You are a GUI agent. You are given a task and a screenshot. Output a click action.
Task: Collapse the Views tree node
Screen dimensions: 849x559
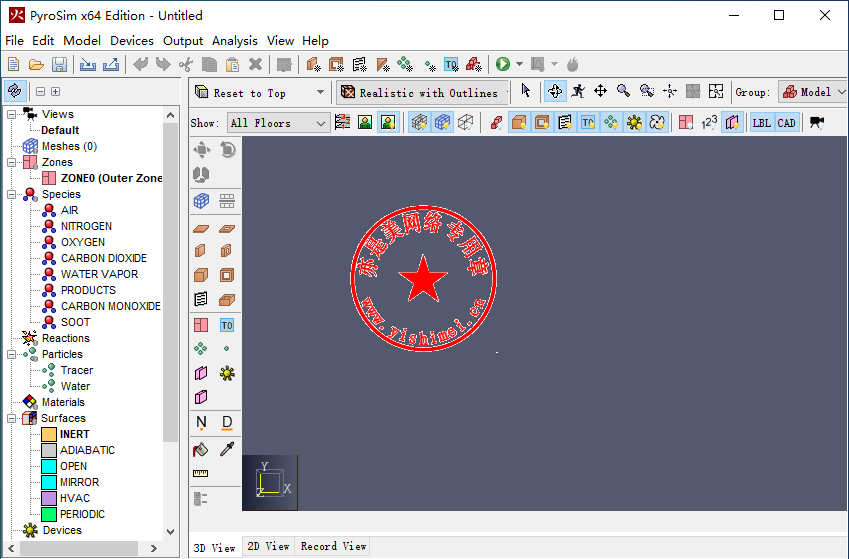coord(11,114)
